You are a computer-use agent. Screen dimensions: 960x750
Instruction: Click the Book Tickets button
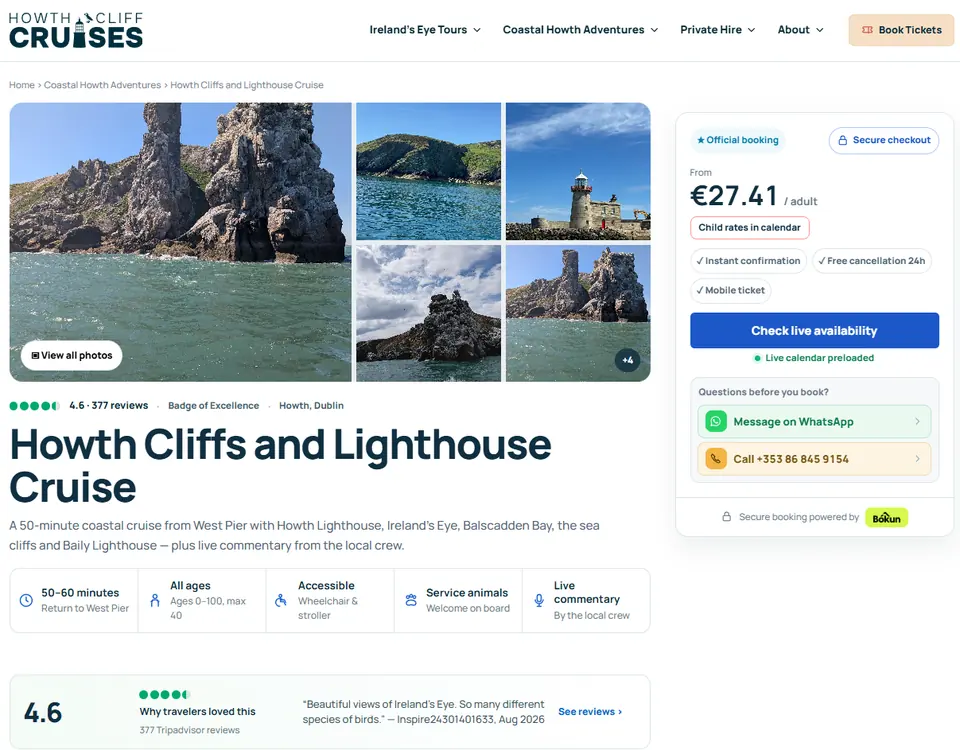901,30
